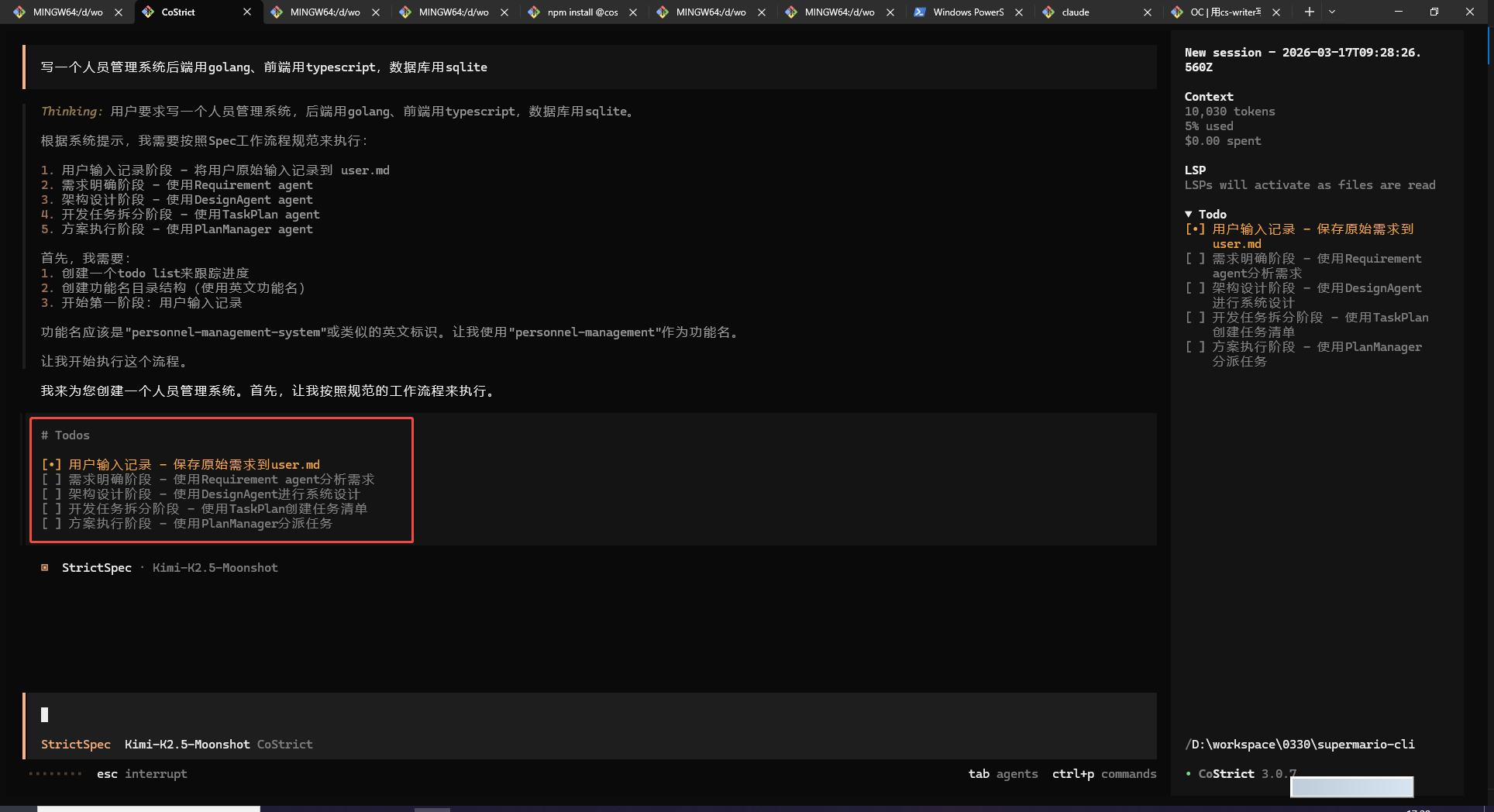
Task: Toggle the in-progress user.md todo checkbox in sidebar
Action: 1195,229
